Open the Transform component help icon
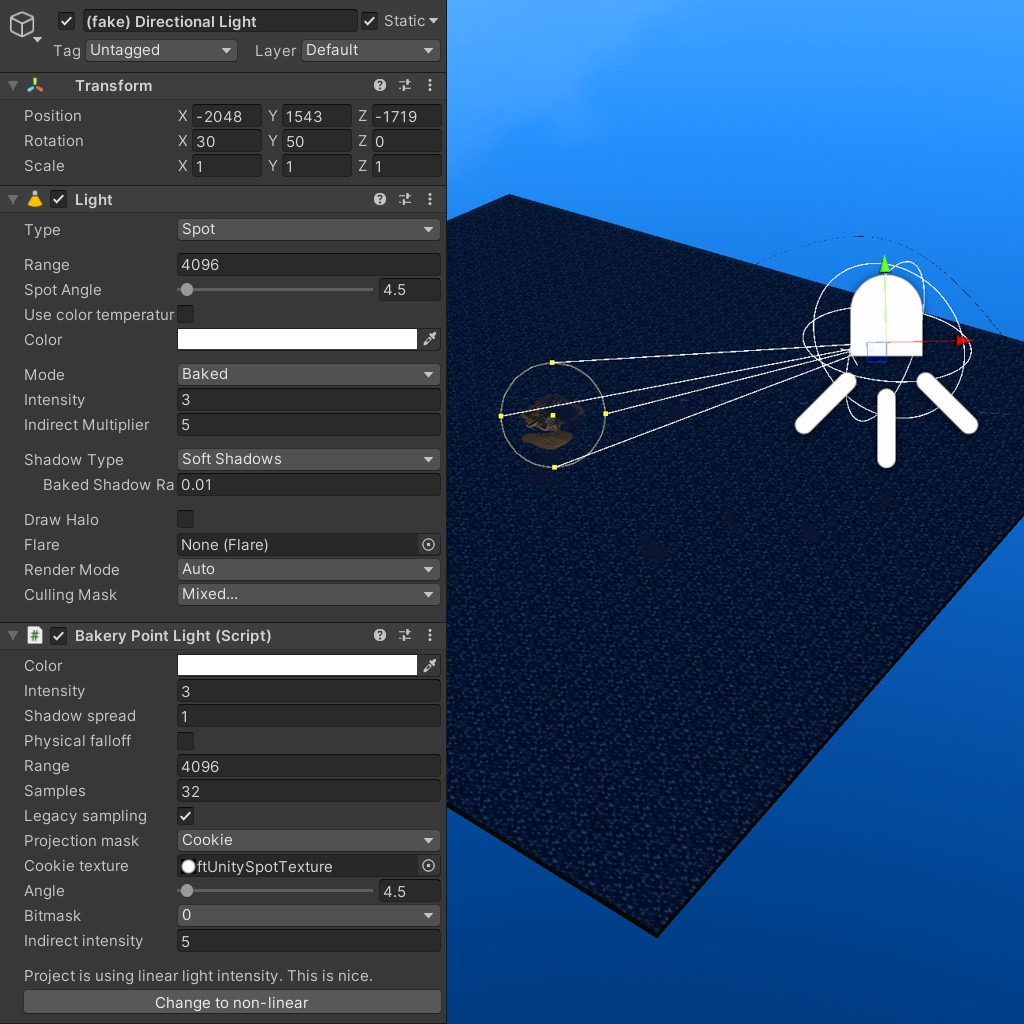This screenshot has width=1024, height=1024. click(379, 86)
